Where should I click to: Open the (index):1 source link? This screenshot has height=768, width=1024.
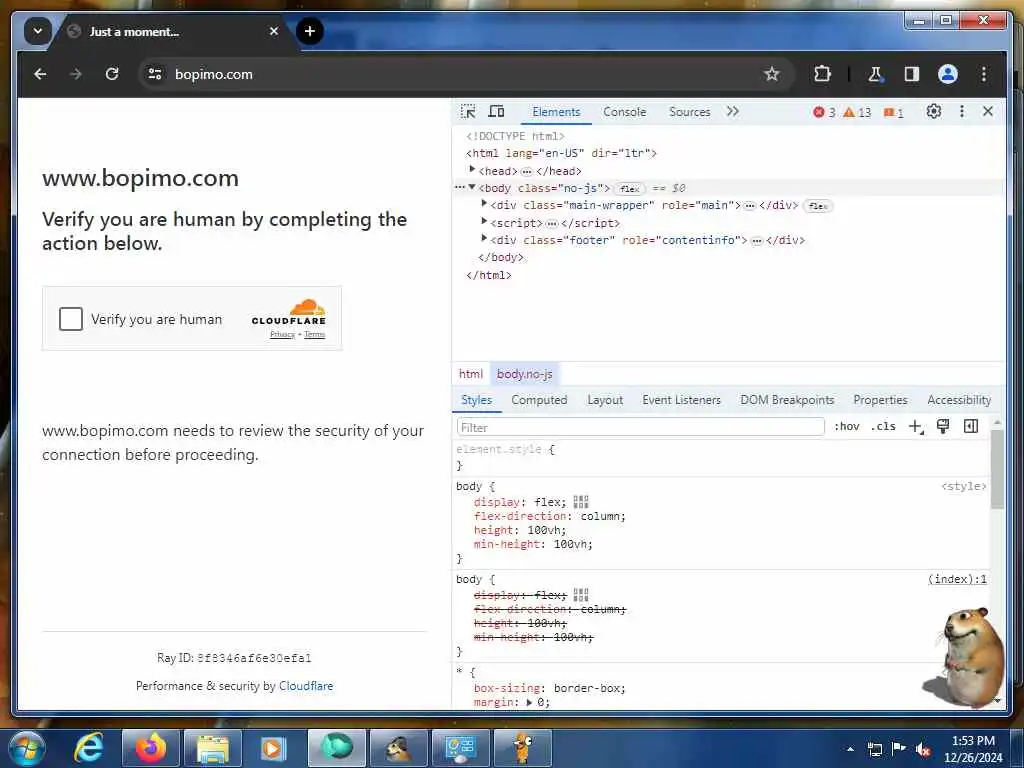[x=957, y=579]
